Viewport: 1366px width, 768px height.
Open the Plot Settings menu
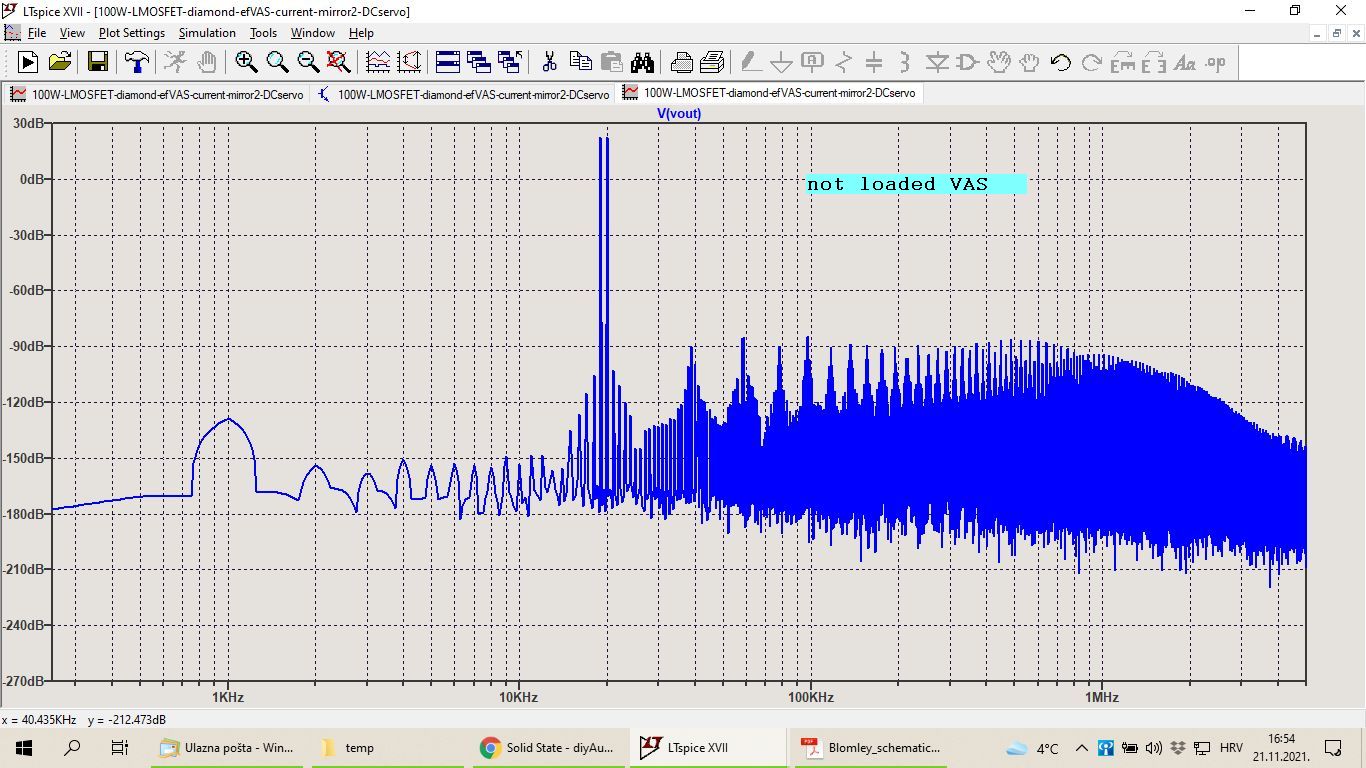pyautogui.click(x=131, y=33)
